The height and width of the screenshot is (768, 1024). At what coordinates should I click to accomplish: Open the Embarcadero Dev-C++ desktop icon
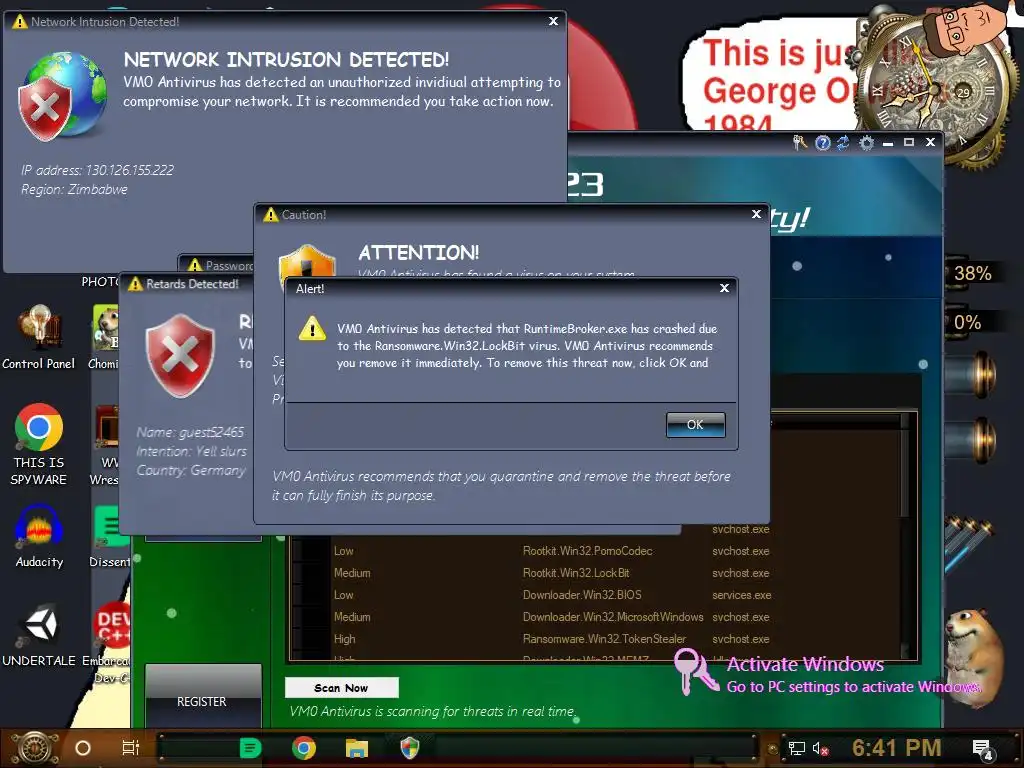[x=109, y=643]
